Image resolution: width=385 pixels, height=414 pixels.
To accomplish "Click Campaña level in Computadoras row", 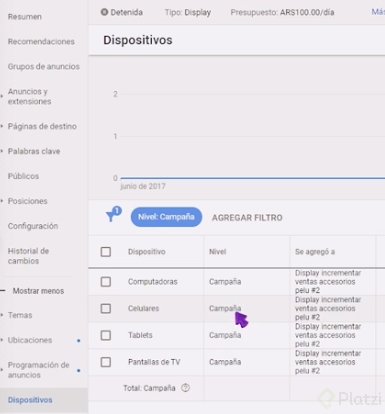I will pos(225,282).
